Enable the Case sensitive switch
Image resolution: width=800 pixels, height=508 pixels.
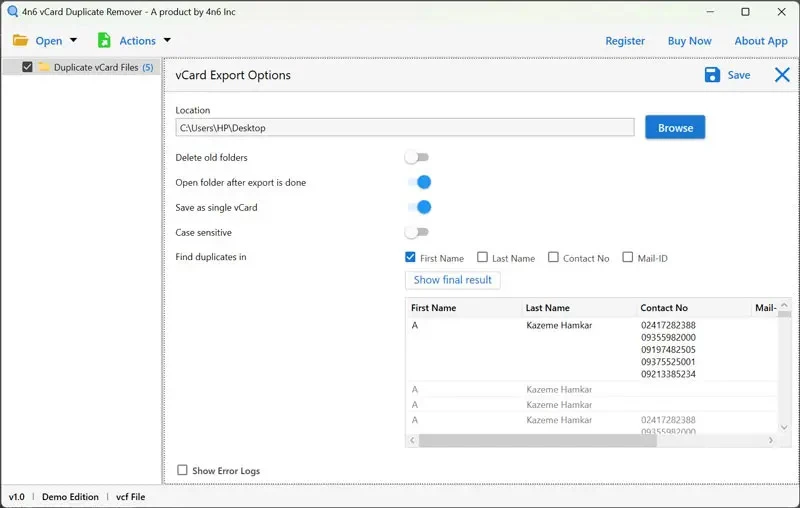pos(417,232)
